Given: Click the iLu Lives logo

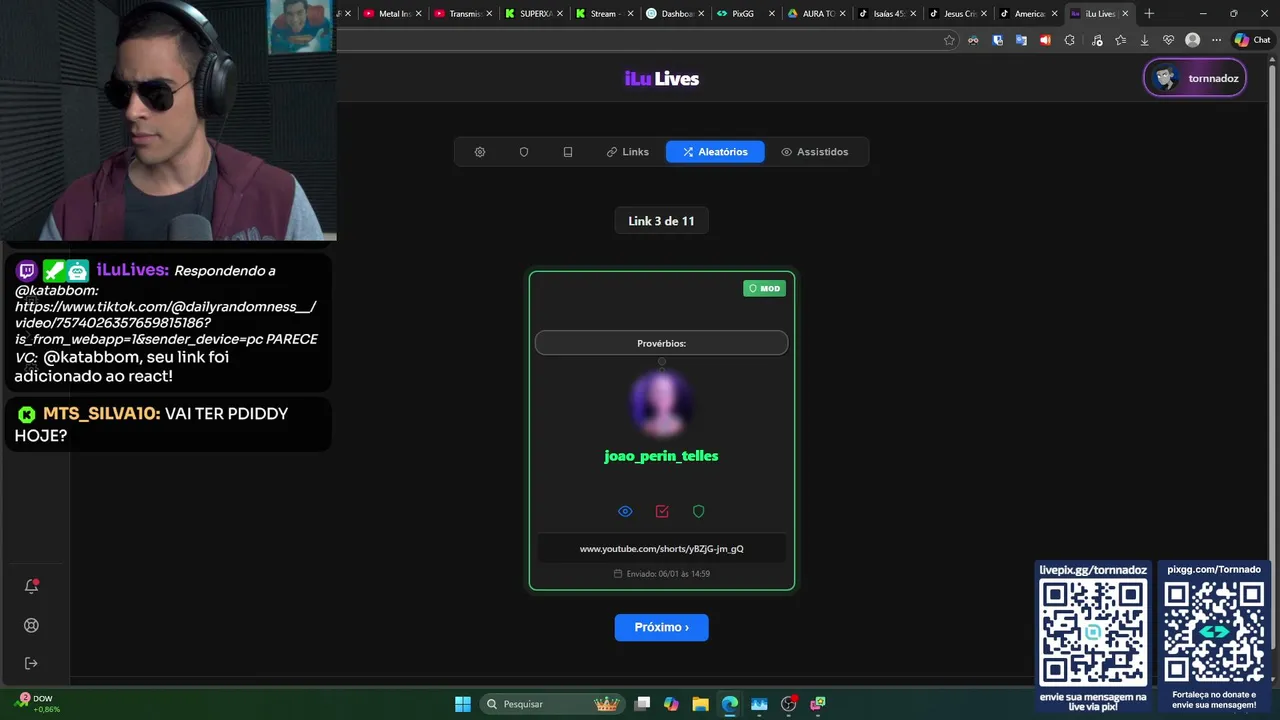Looking at the screenshot, I should point(662,79).
